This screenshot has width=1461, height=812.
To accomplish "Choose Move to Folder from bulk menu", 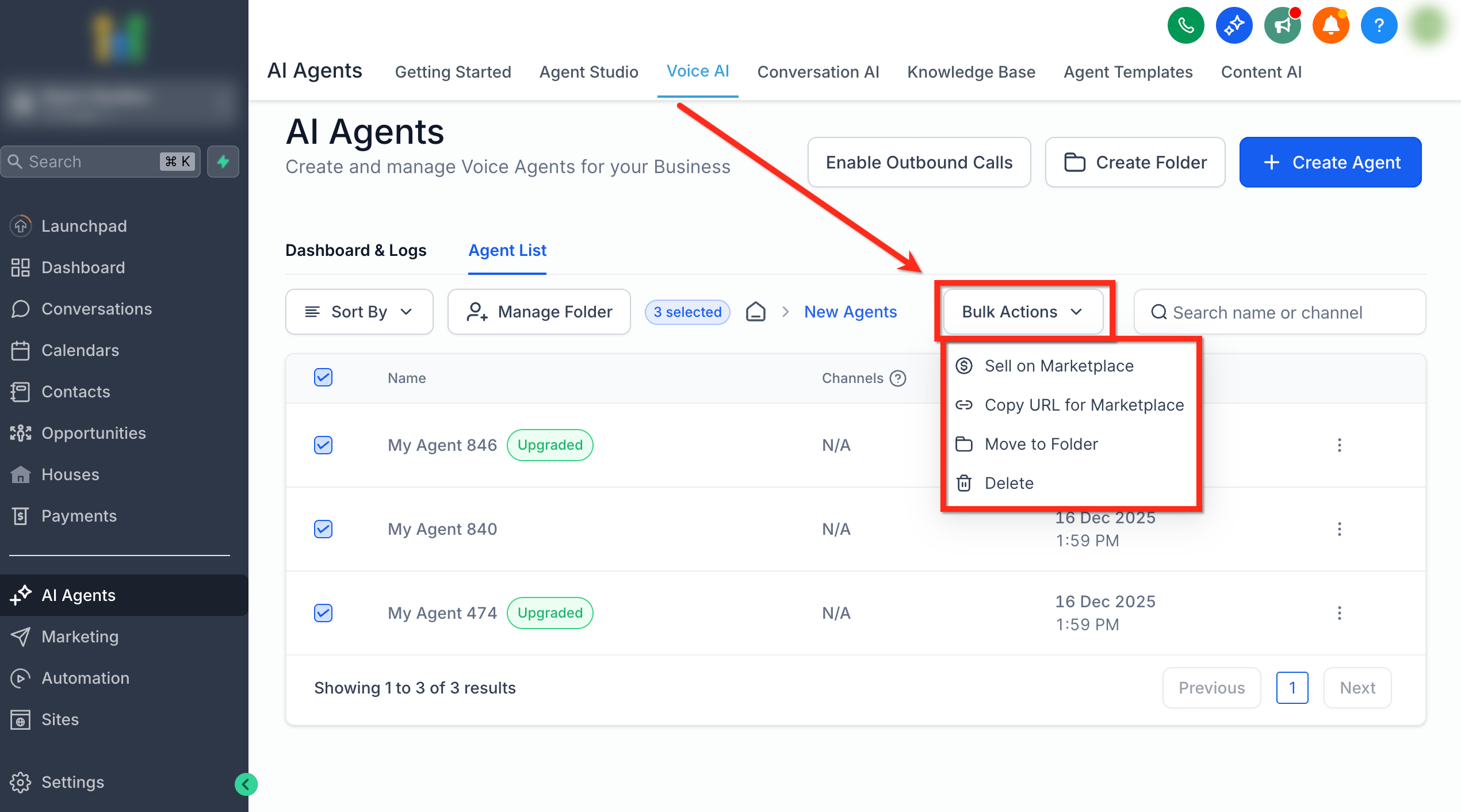I will [x=1041, y=444].
